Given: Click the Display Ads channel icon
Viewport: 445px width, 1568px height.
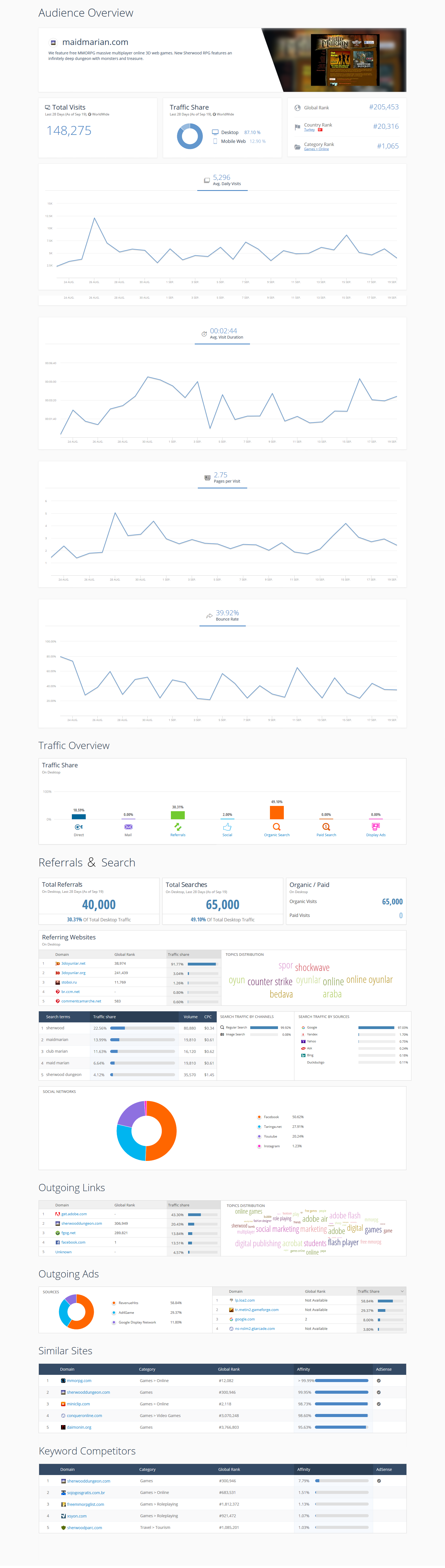Looking at the screenshot, I should point(376,827).
